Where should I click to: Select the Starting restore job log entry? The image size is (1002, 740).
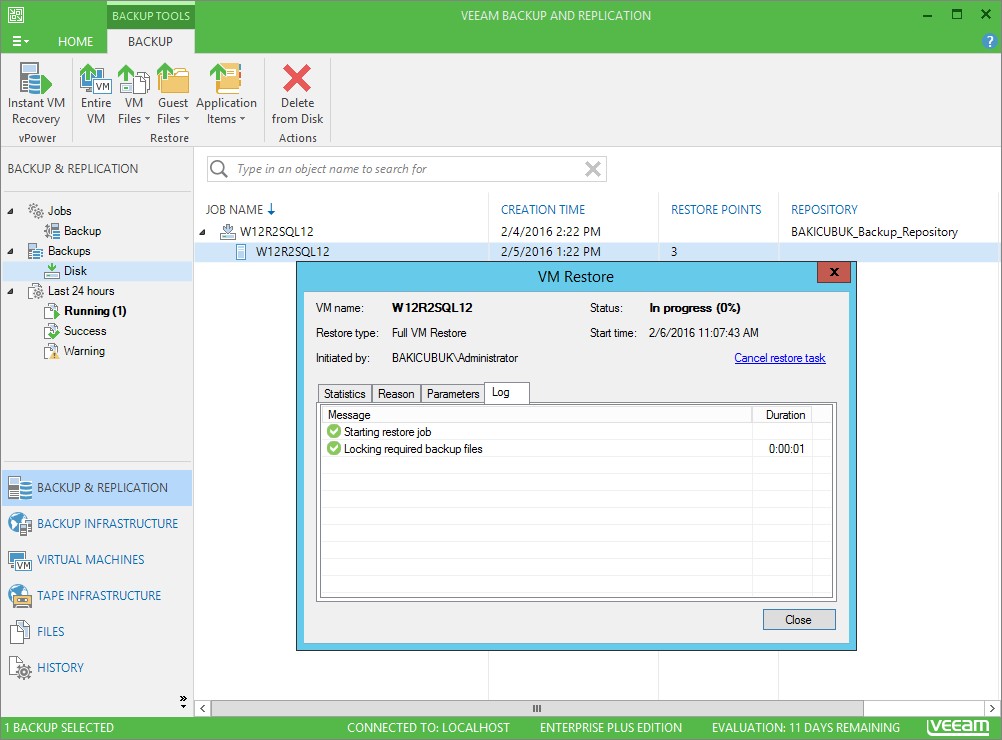(576, 432)
